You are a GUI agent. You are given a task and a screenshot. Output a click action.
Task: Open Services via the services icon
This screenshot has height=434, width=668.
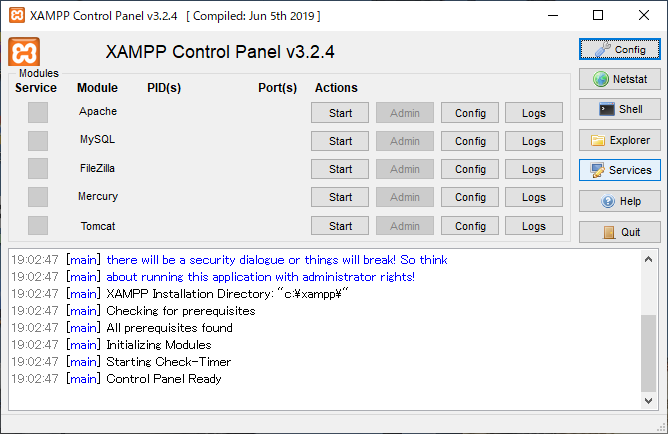click(x=619, y=170)
